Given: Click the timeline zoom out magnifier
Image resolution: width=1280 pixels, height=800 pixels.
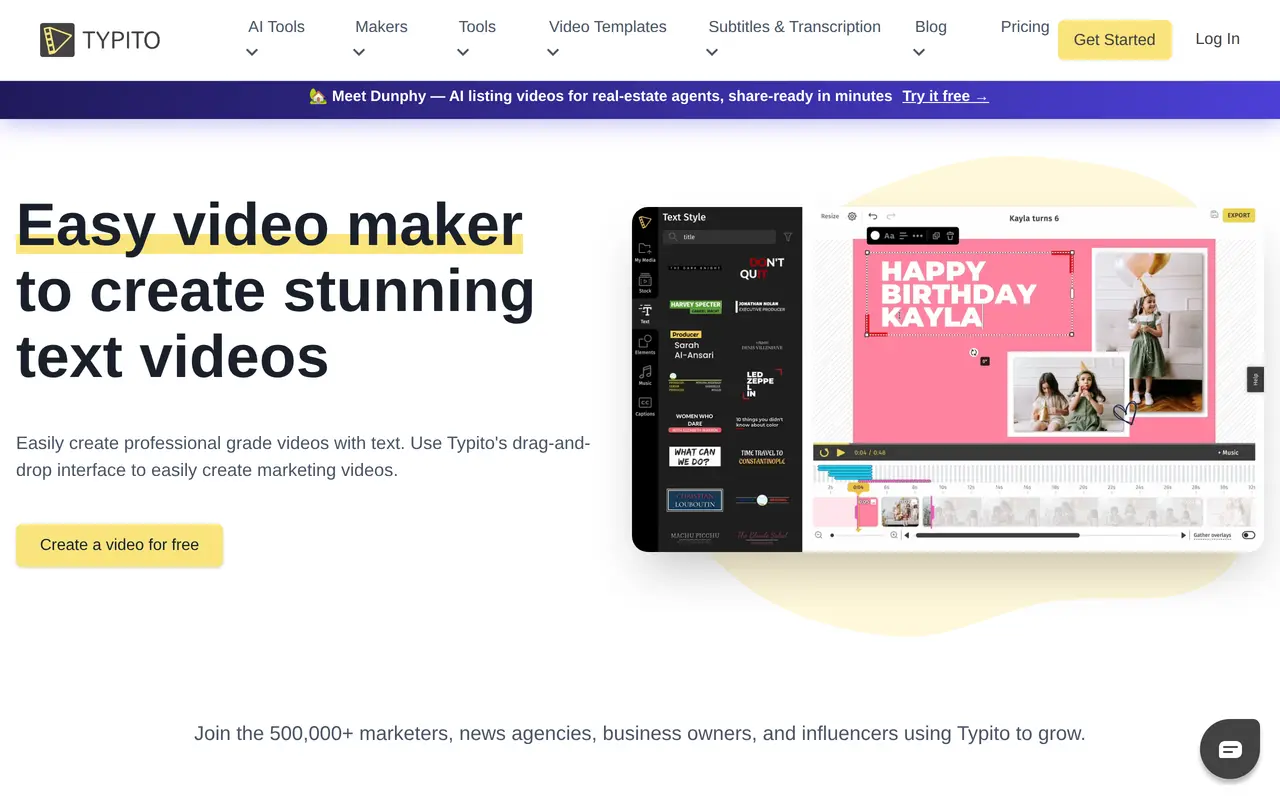Looking at the screenshot, I should pos(819,535).
